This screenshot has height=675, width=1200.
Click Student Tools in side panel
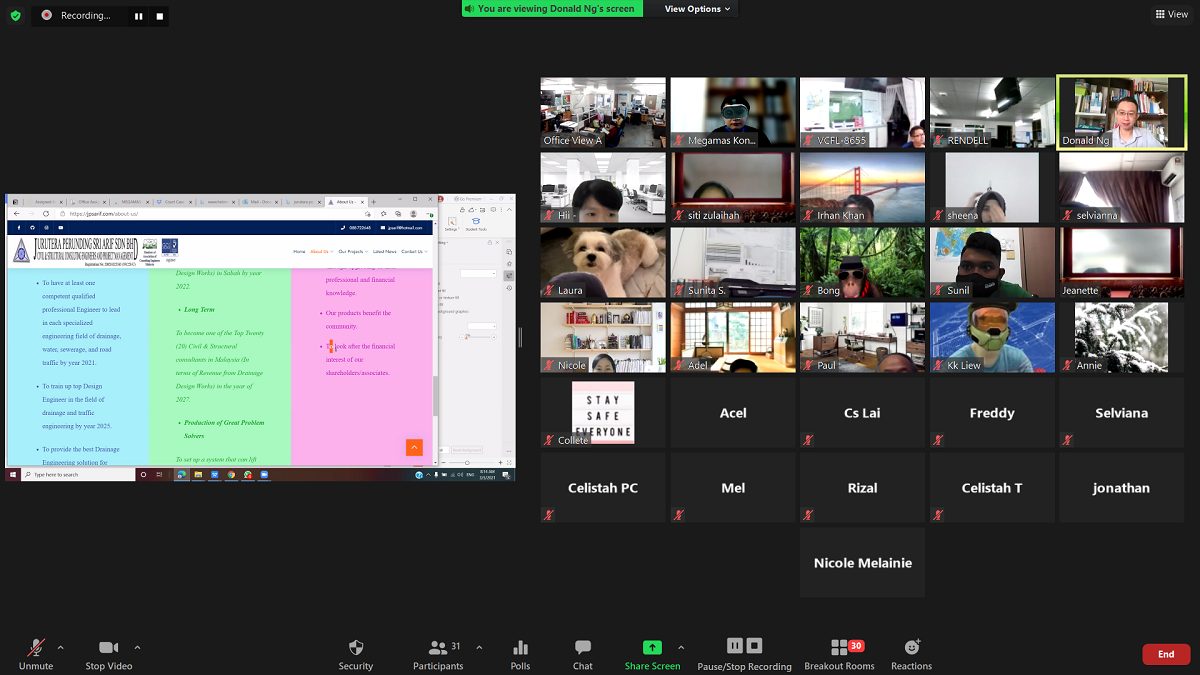(476, 225)
